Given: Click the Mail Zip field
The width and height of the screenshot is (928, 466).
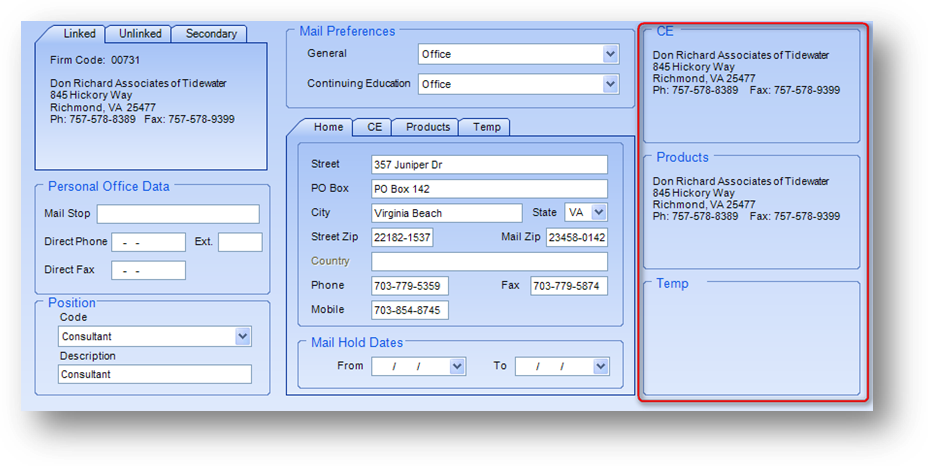Looking at the screenshot, I should pos(577,237).
